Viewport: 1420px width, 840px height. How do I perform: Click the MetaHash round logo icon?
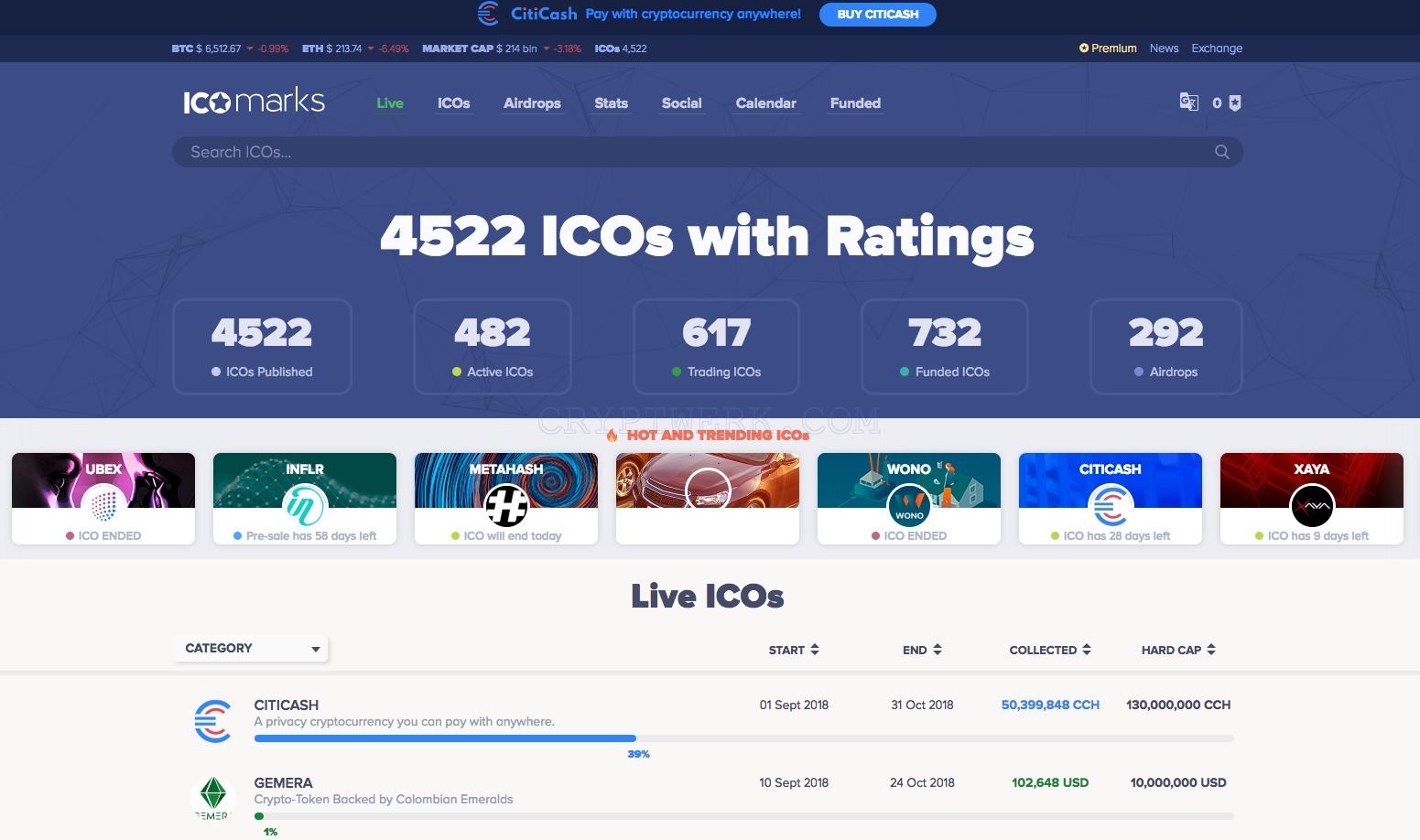point(506,504)
